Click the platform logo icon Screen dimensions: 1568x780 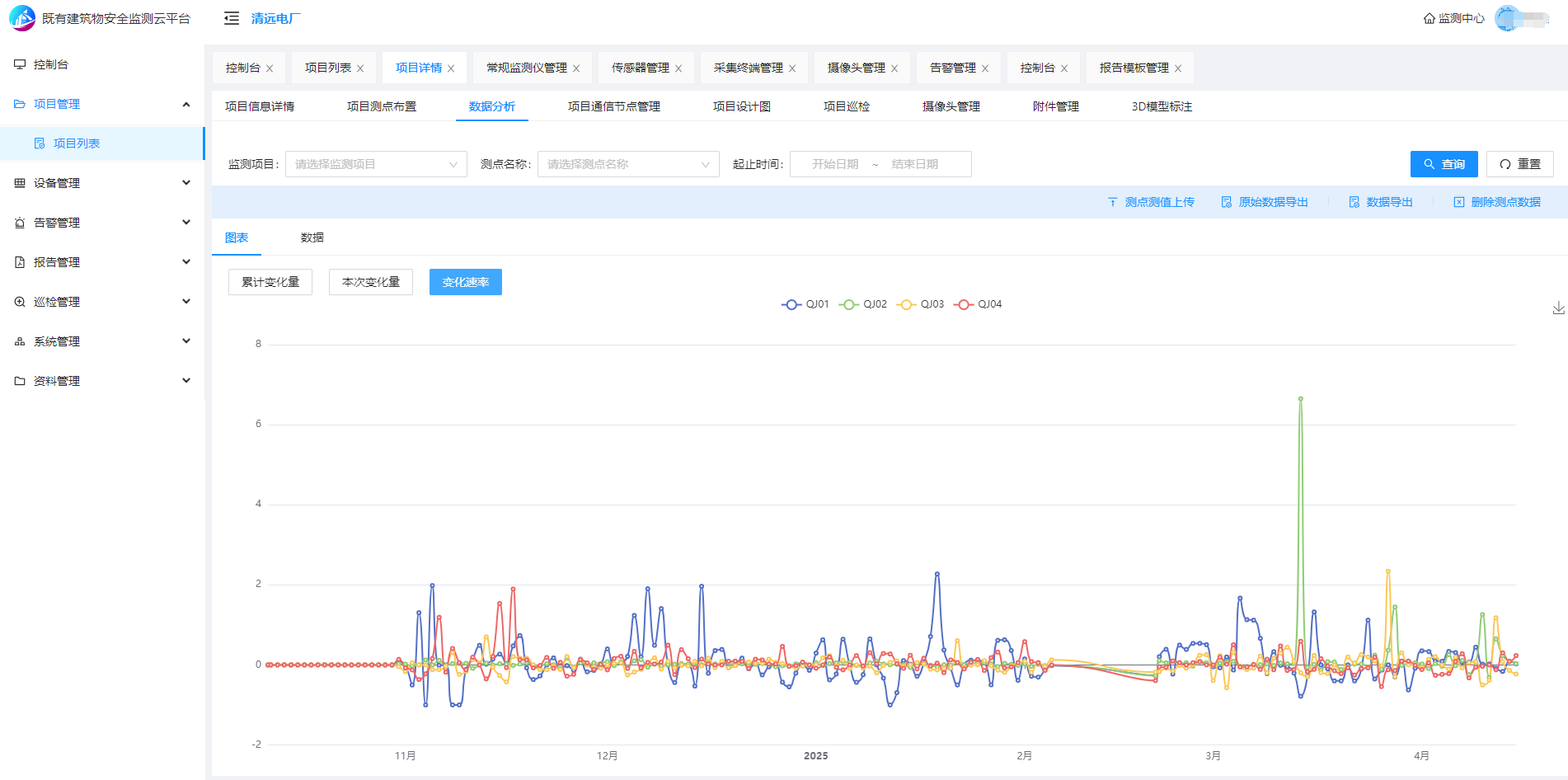(x=22, y=18)
